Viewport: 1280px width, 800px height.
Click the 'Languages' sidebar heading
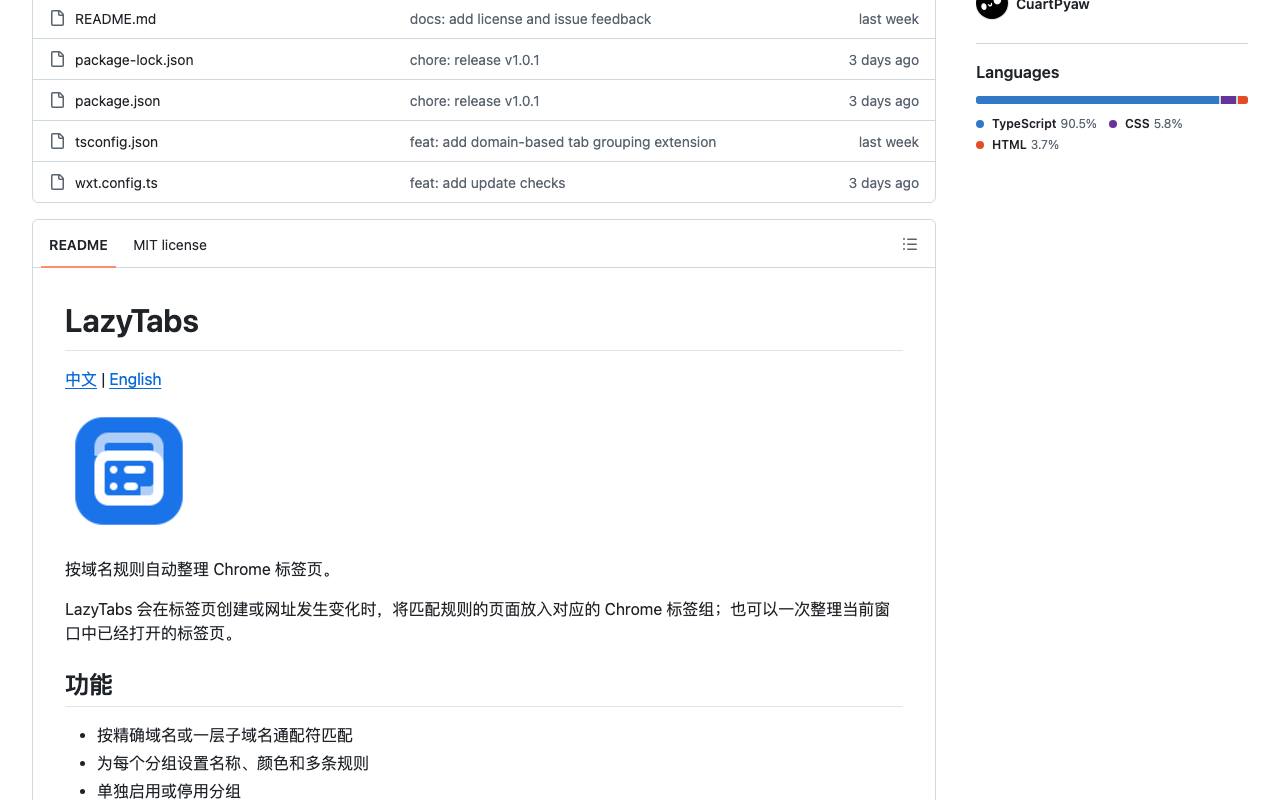(1017, 72)
